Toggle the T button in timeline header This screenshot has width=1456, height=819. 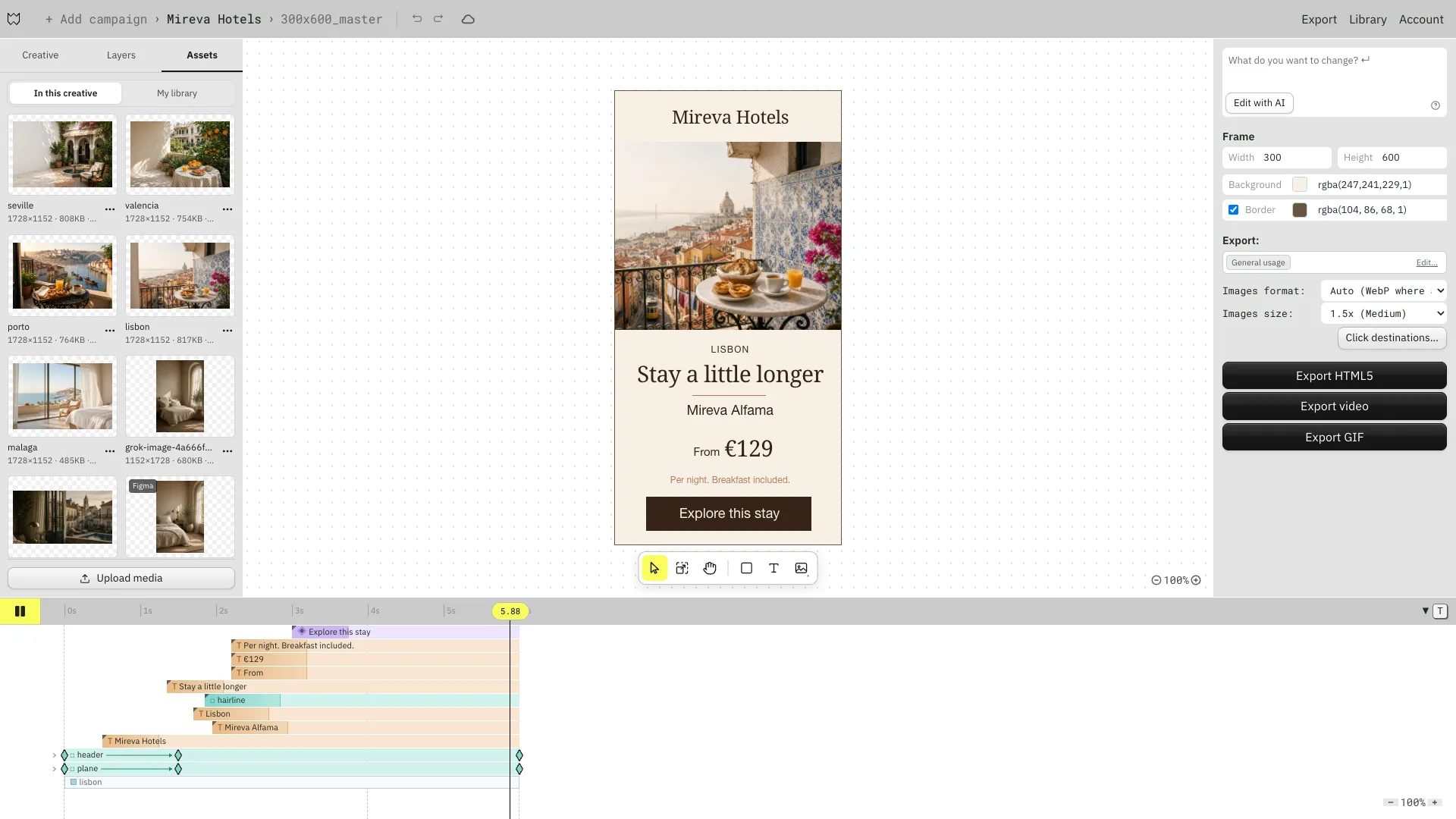[x=1440, y=611]
